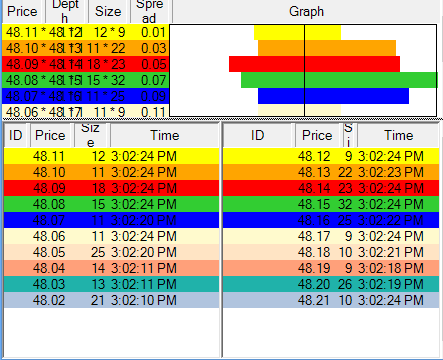The height and width of the screenshot is (360, 443).
Task: Select the 48.11 bid row
Action: 111,156
